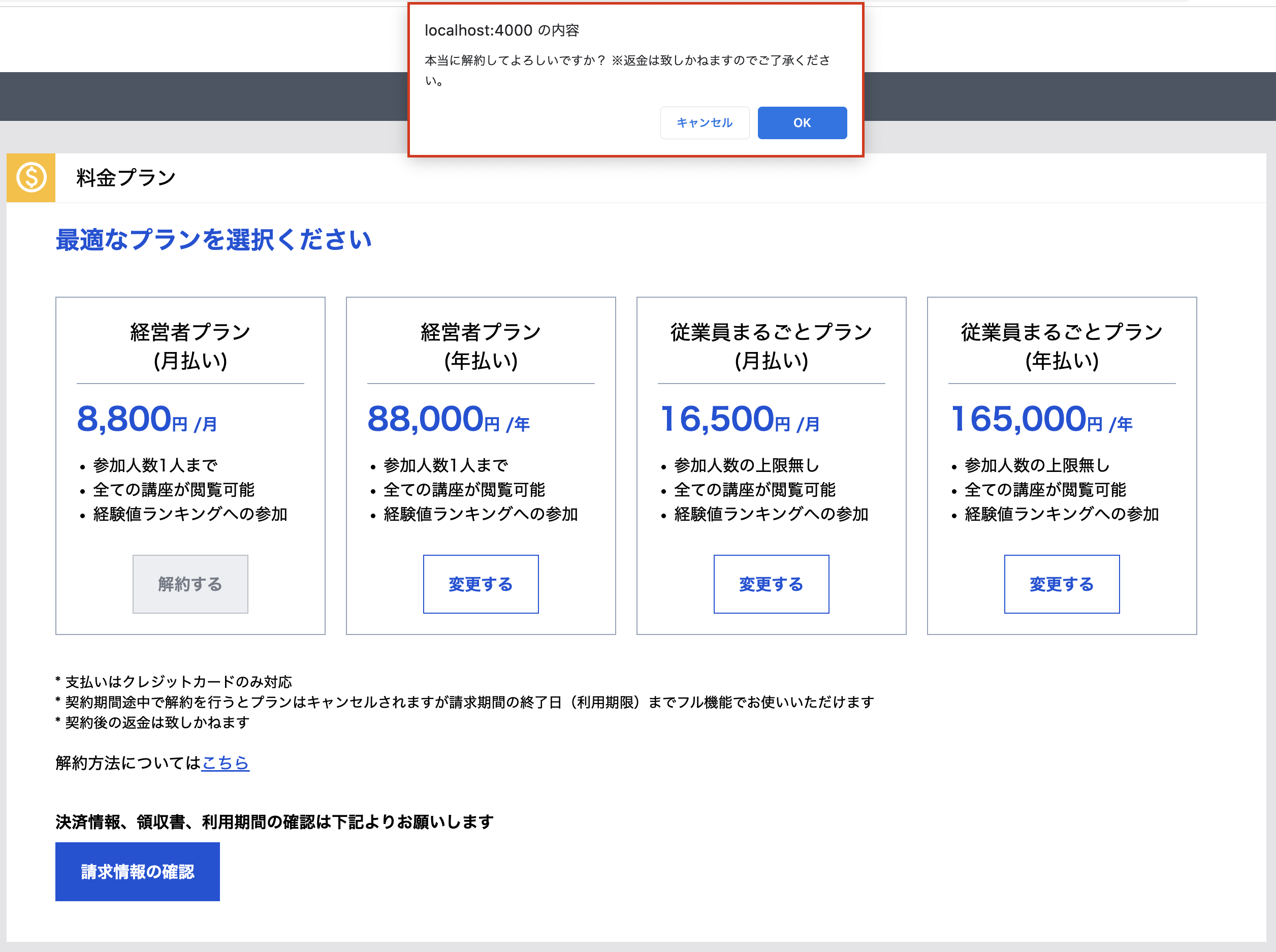Image resolution: width=1276 pixels, height=952 pixels.
Task: Click the 最適なプランを選択ください headline
Action: tap(214, 240)
